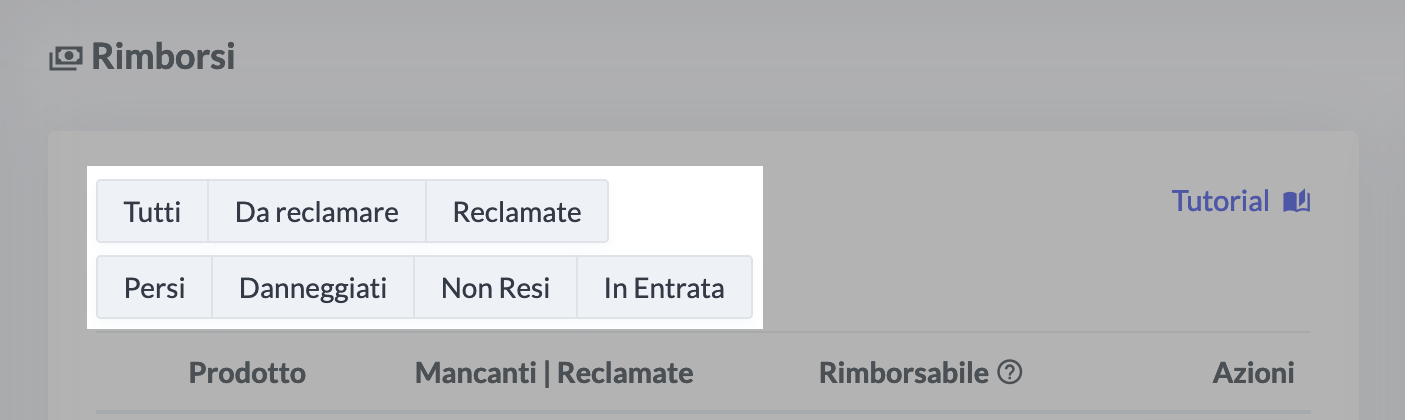Select the Persi filter
The width and height of the screenshot is (1405, 420).
154,289
